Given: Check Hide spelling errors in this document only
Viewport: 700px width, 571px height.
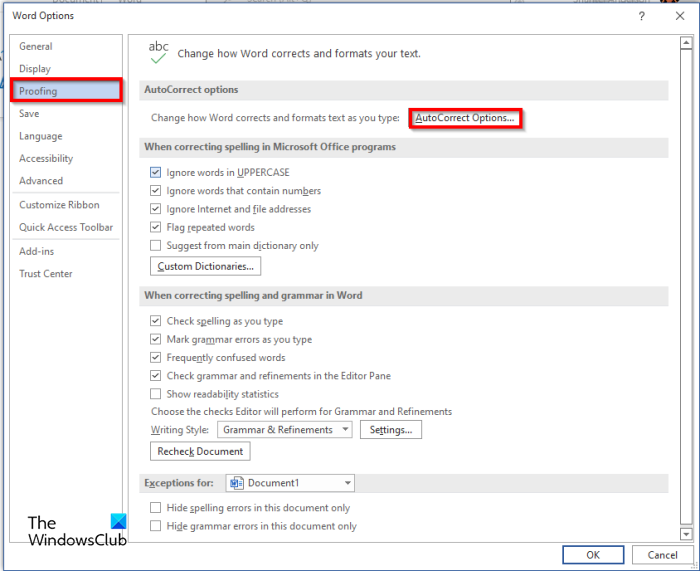Looking at the screenshot, I should pyautogui.click(x=155, y=508).
